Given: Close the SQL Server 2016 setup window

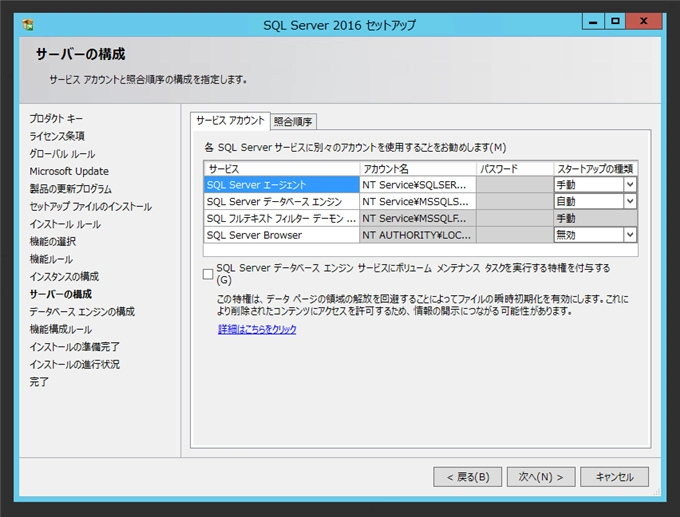Looking at the screenshot, I should [x=644, y=21].
